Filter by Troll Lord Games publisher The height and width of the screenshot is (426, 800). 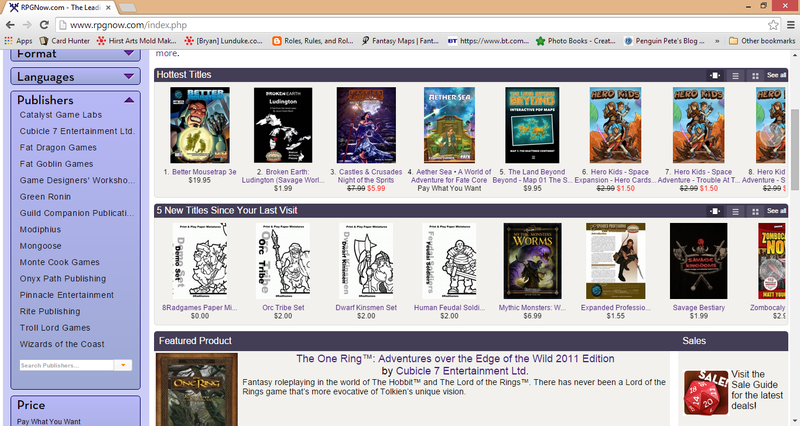click(x=55, y=328)
